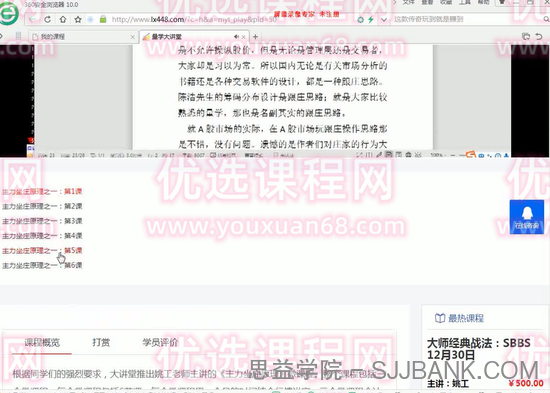The width and height of the screenshot is (550, 393).
Task: Click the search box right of the address bar
Action: (x=468, y=19)
